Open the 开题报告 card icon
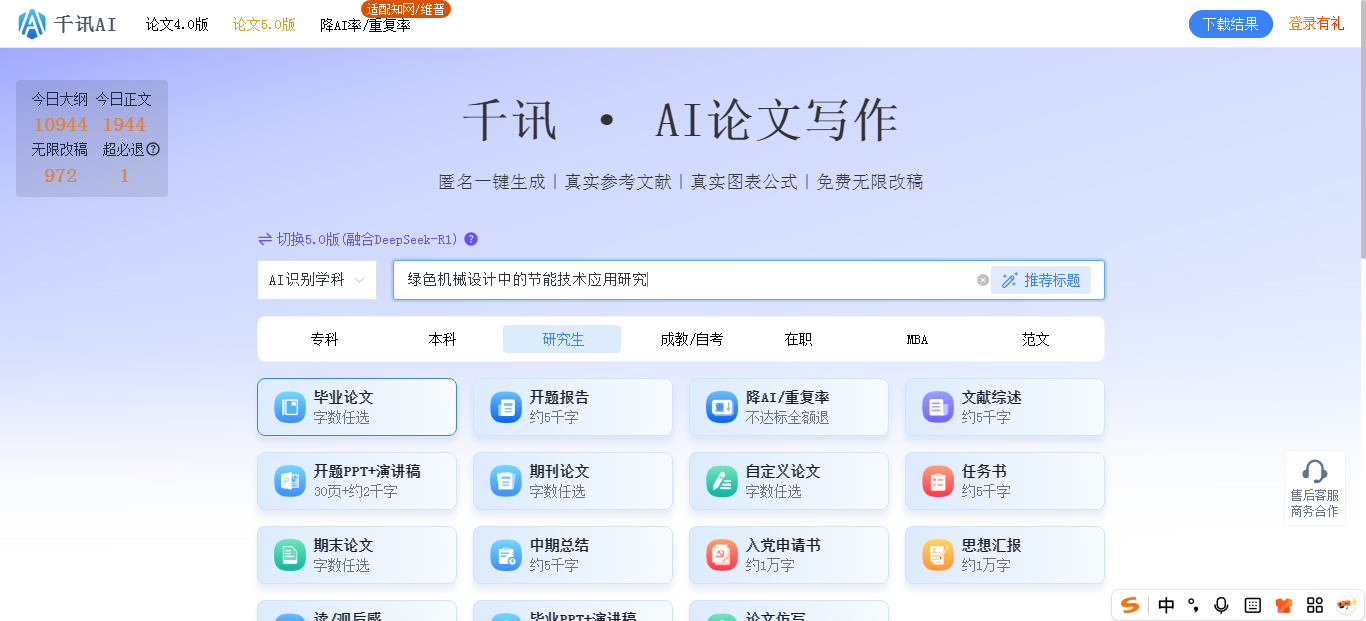The height and width of the screenshot is (621, 1366). coord(506,407)
